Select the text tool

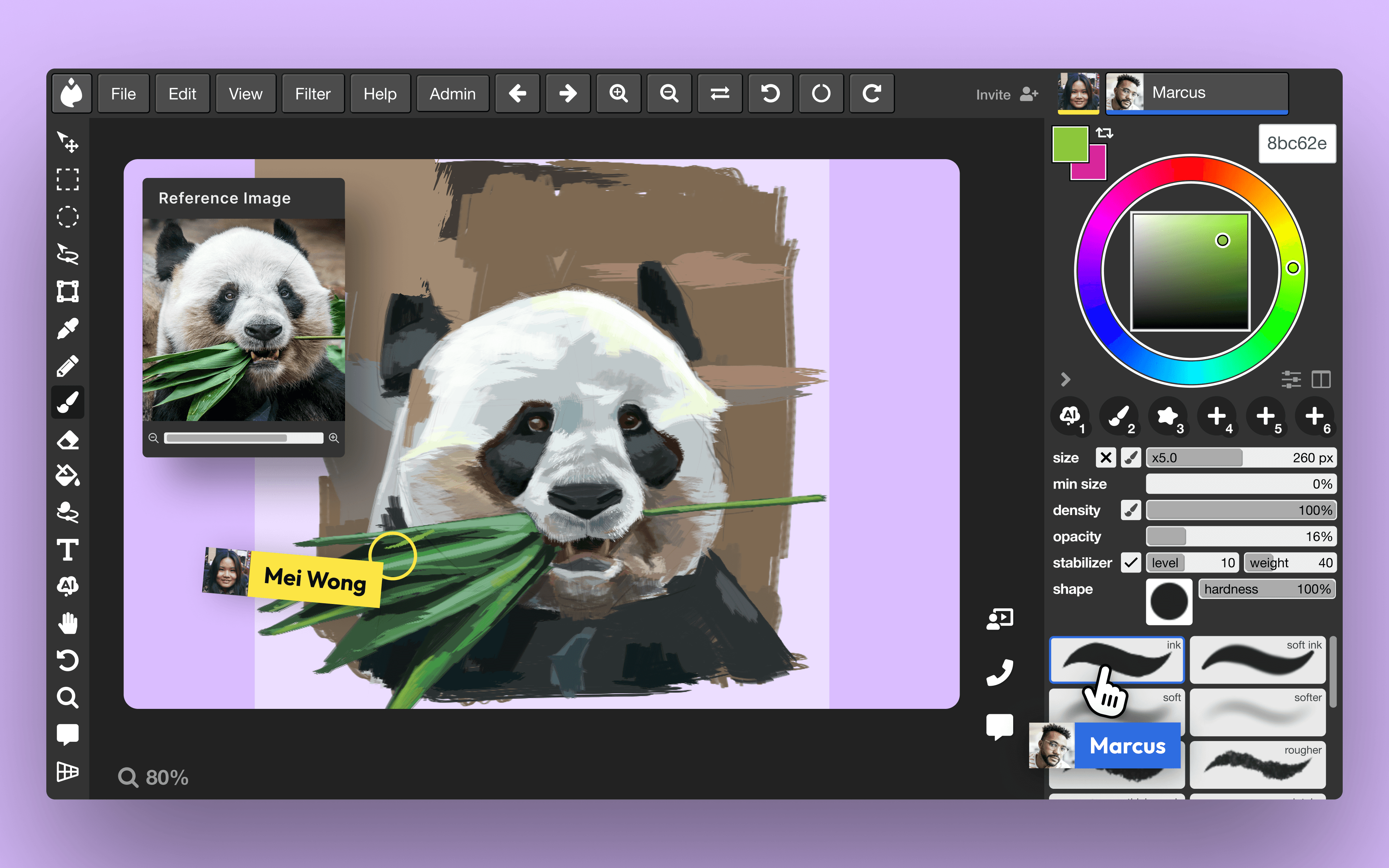pyautogui.click(x=68, y=549)
